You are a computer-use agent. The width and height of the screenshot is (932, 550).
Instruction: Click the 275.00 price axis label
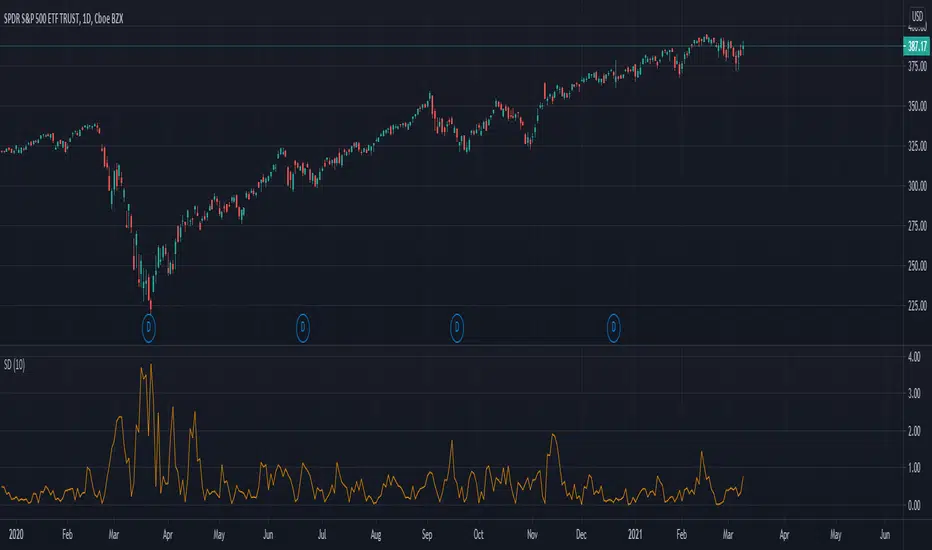click(917, 226)
